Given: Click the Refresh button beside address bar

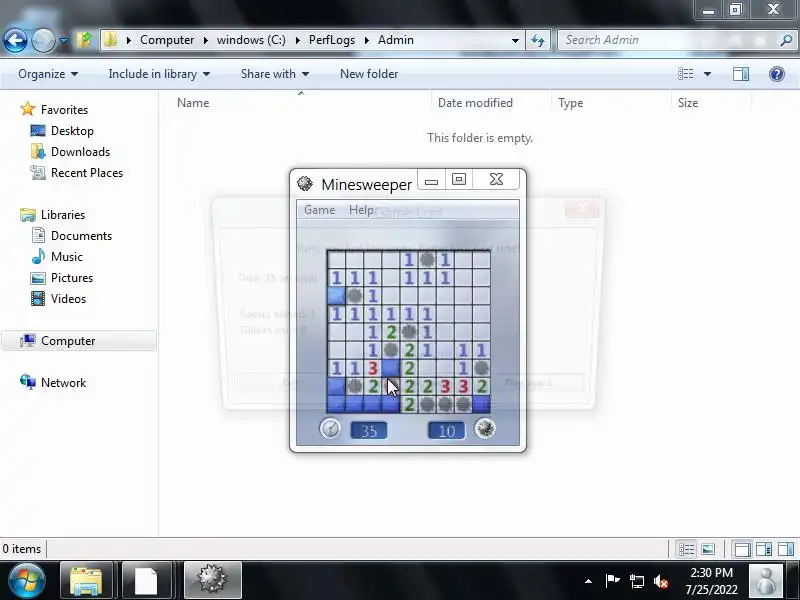Looking at the screenshot, I should (538, 40).
